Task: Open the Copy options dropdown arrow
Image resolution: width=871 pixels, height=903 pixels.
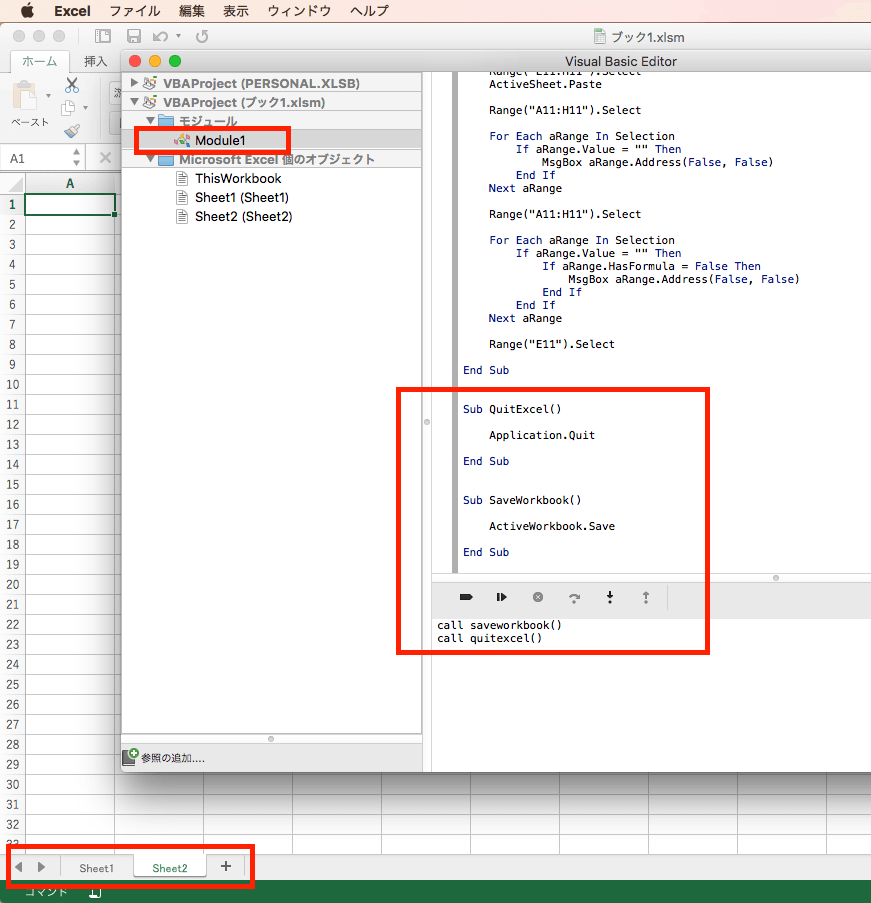Action: coord(85,108)
